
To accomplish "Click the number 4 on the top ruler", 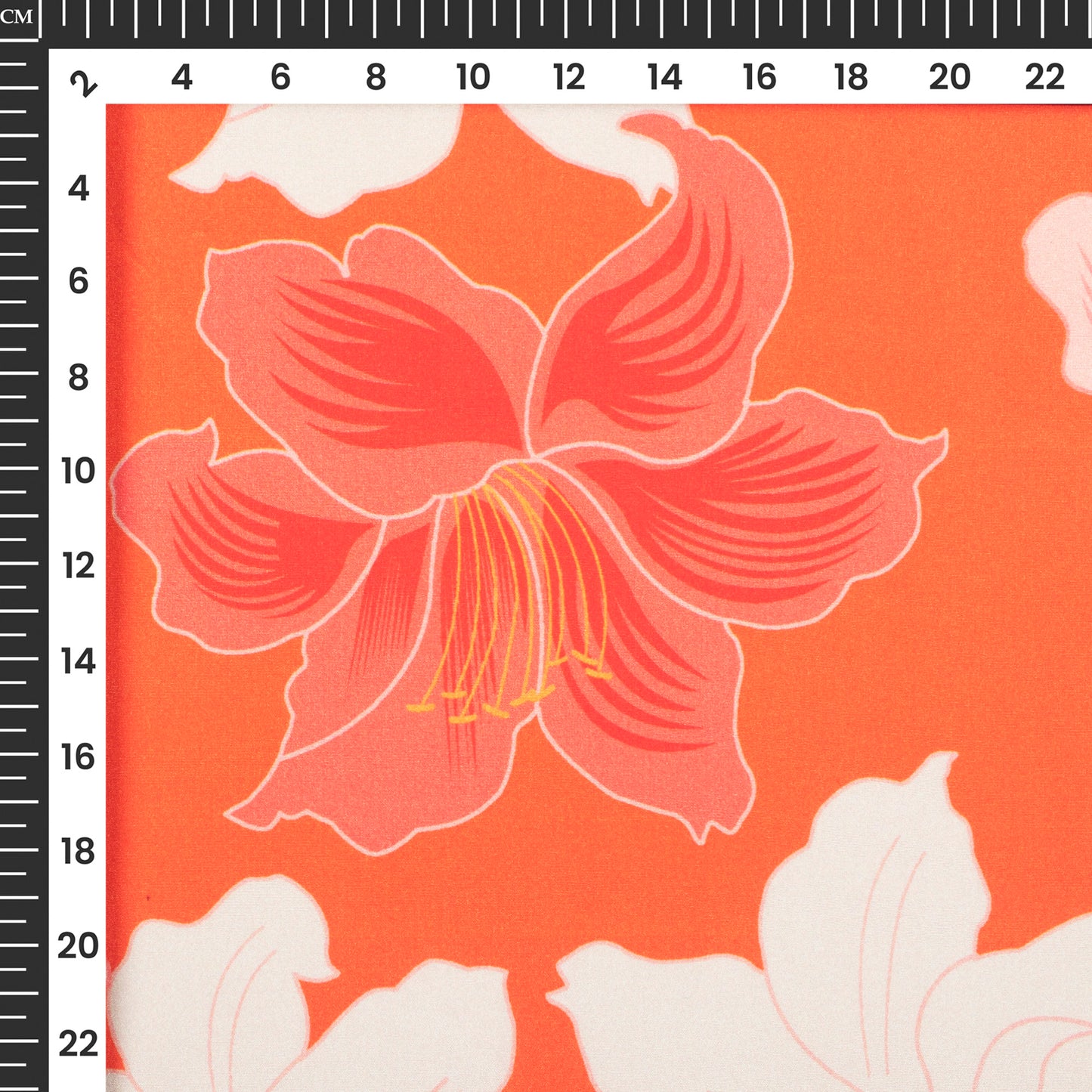I will pos(181,77).
